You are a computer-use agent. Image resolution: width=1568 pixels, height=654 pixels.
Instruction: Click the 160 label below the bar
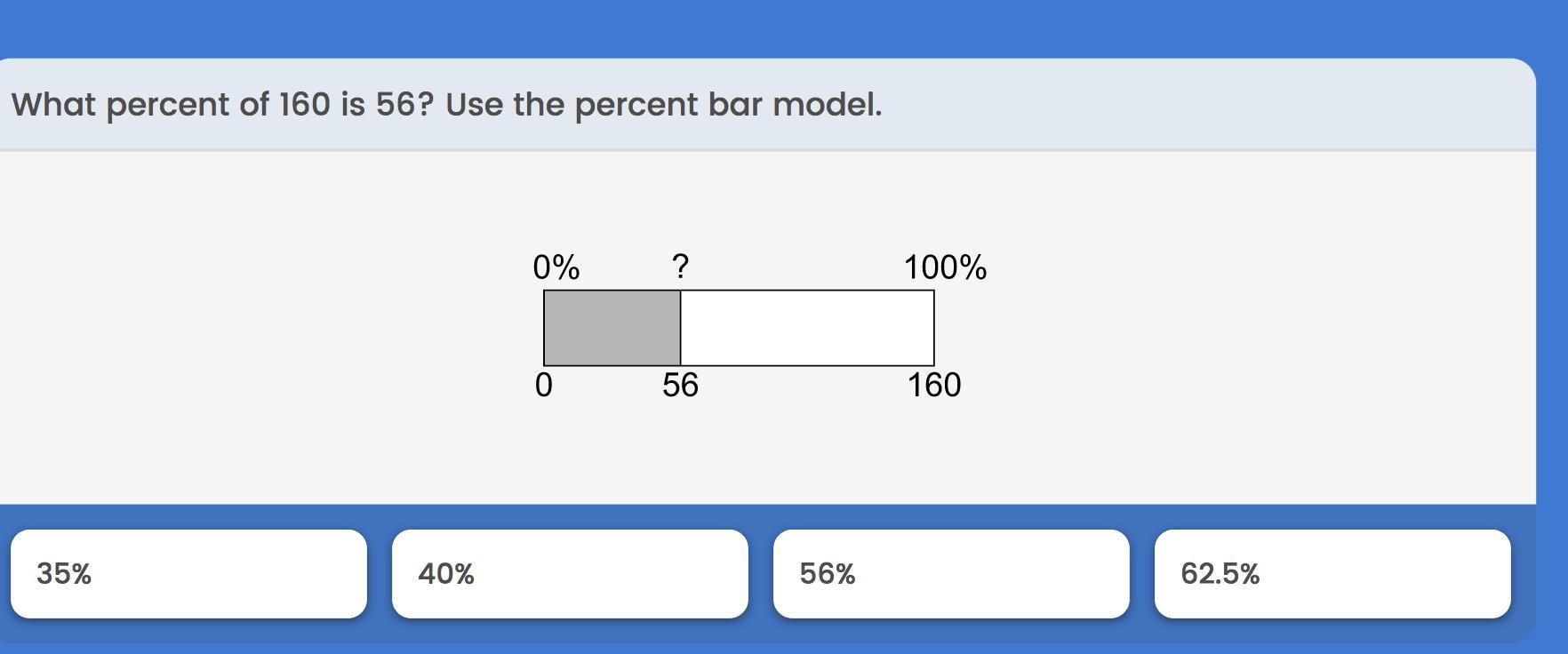tap(934, 386)
